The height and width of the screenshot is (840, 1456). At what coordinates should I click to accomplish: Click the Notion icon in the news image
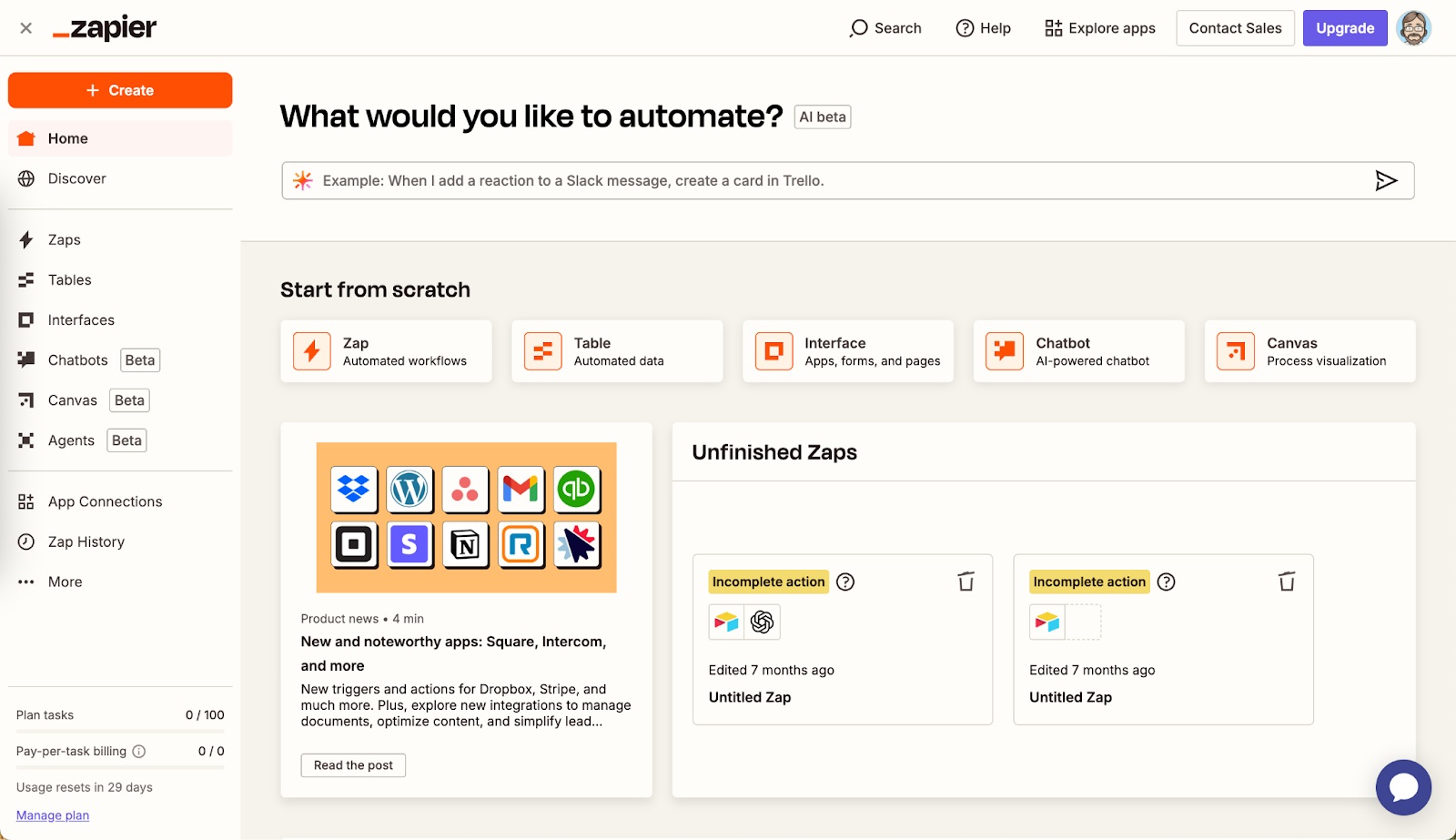465,545
